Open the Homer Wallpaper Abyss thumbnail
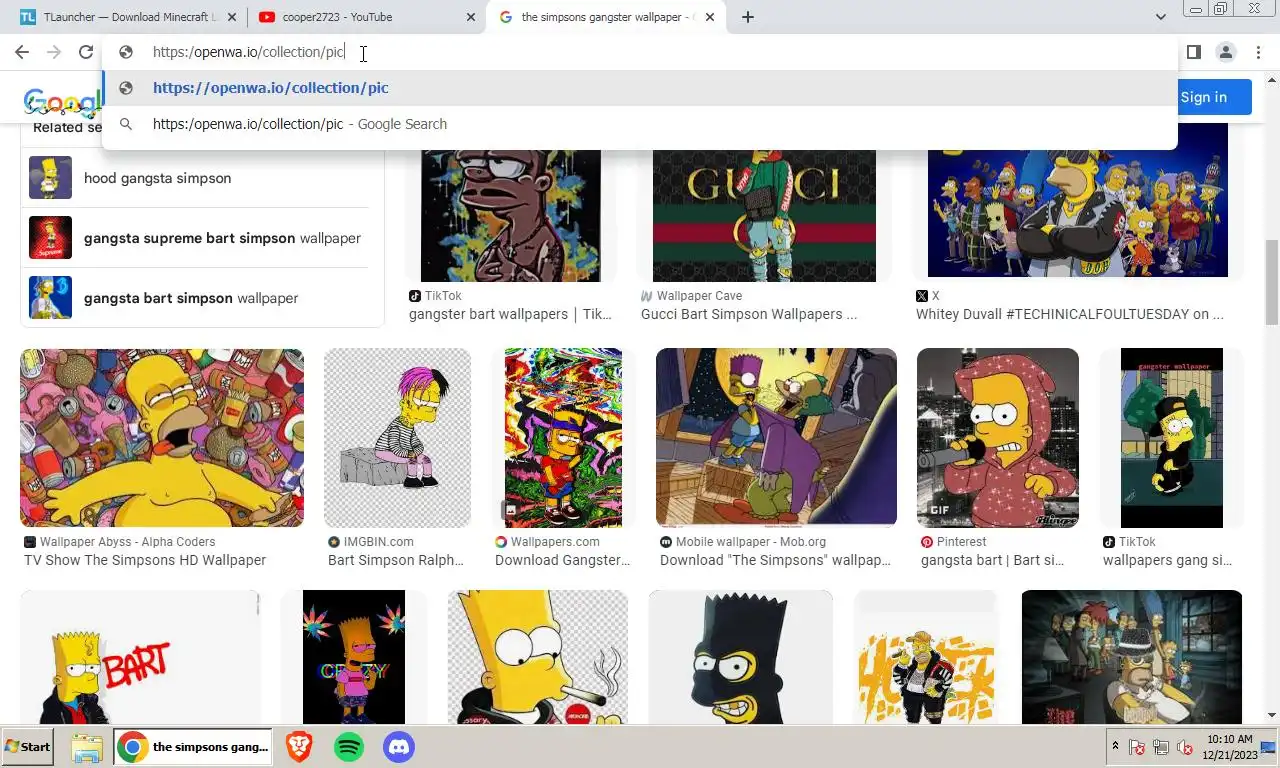Image resolution: width=1280 pixels, height=768 pixels. pos(162,438)
